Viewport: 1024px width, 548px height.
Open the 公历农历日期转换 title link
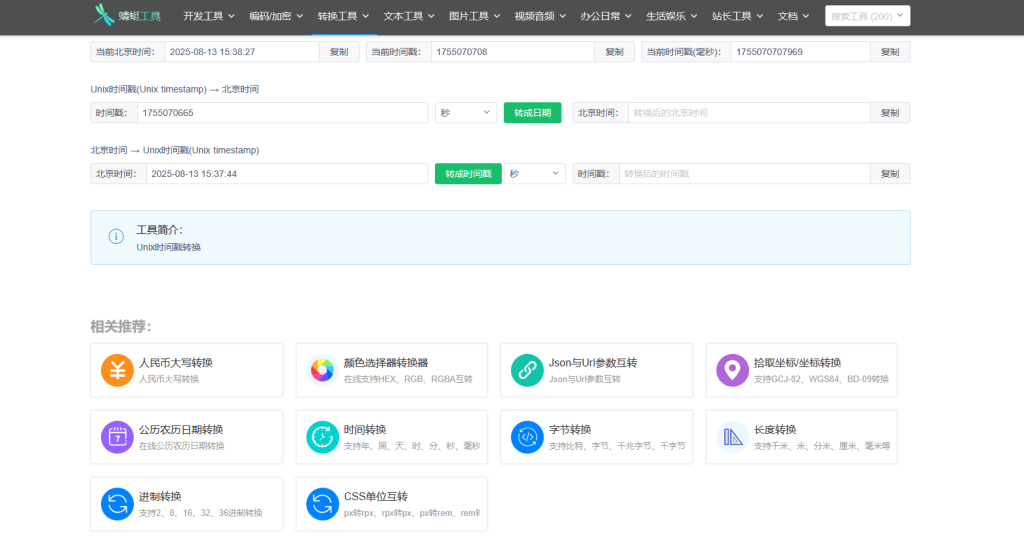click(181, 429)
